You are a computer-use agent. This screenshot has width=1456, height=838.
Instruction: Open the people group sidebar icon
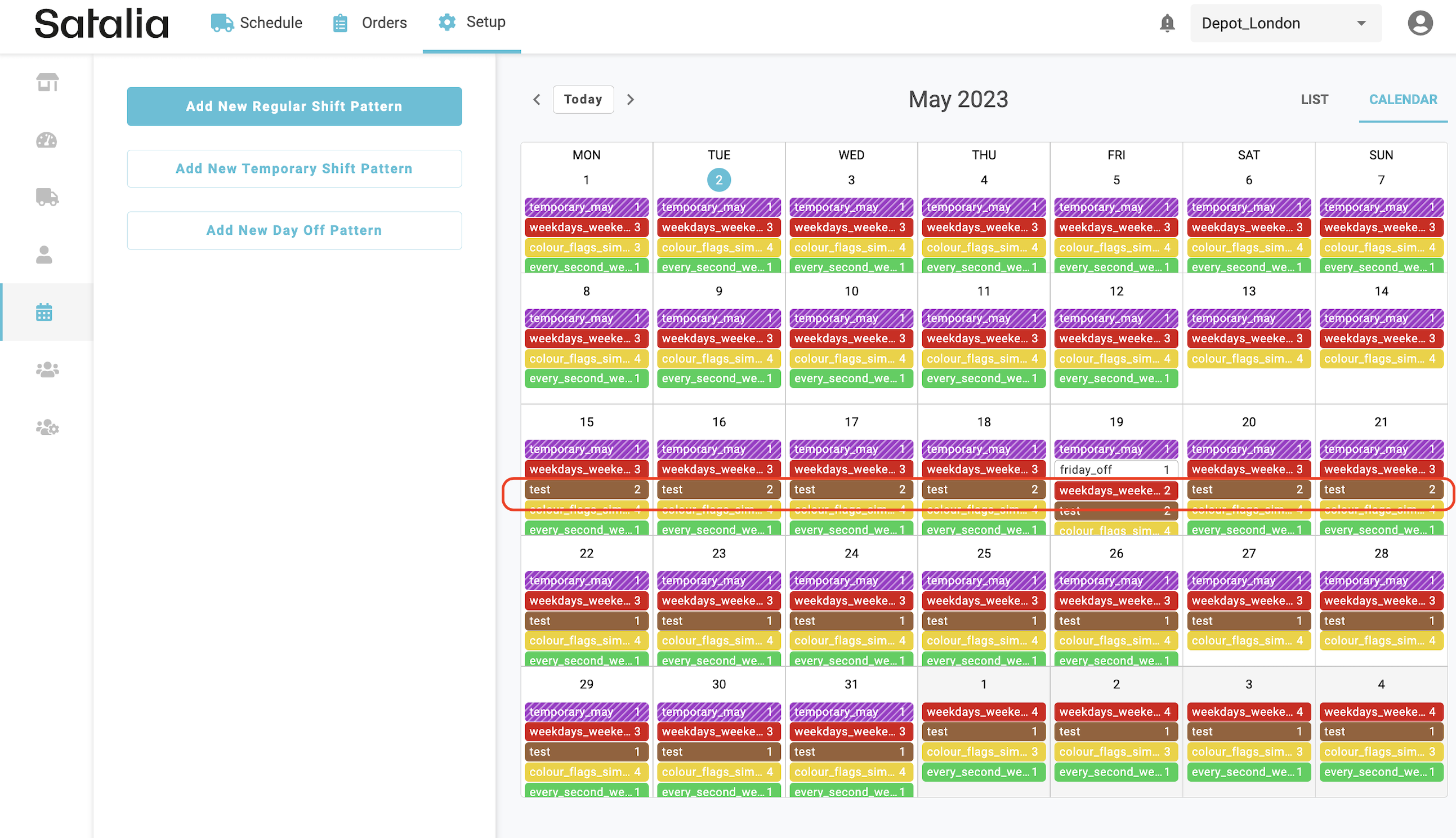pyautogui.click(x=47, y=369)
